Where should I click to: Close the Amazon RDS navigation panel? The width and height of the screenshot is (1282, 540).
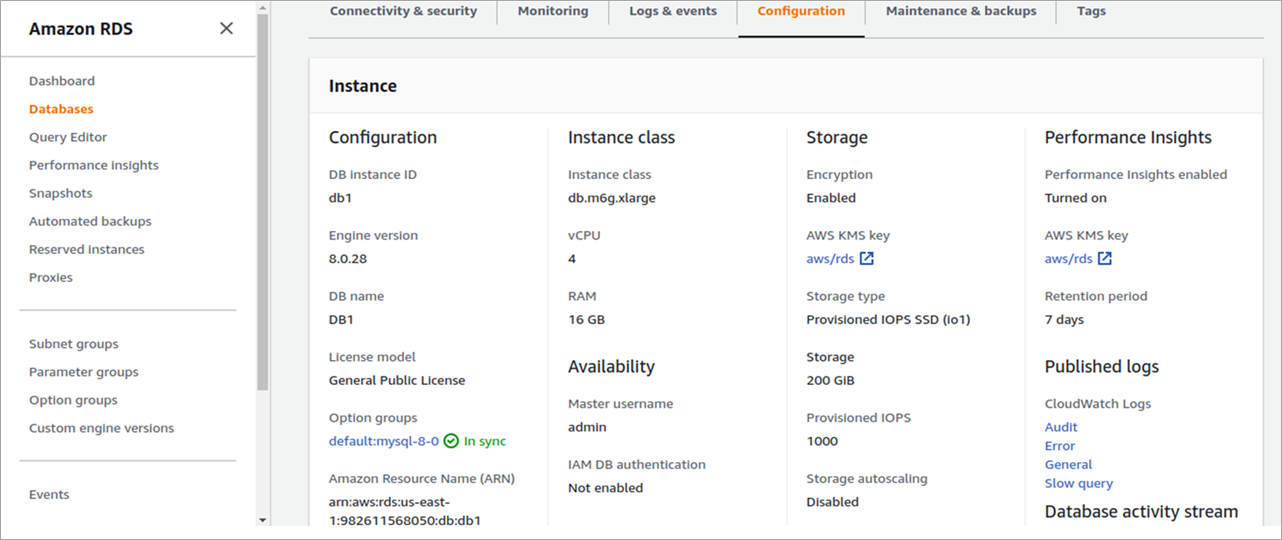(x=226, y=28)
